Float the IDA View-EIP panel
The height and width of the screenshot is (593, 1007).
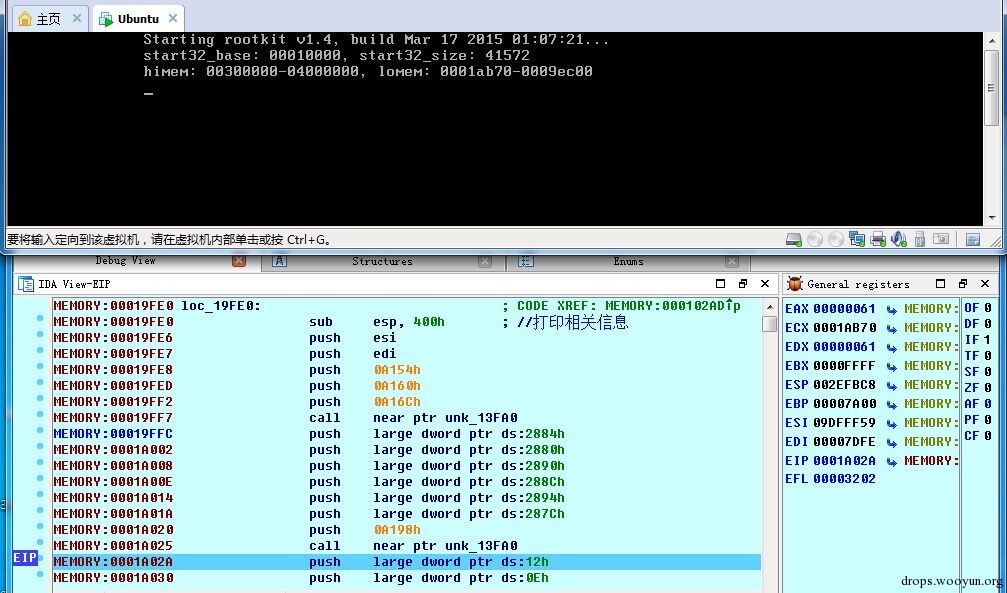coord(743,284)
